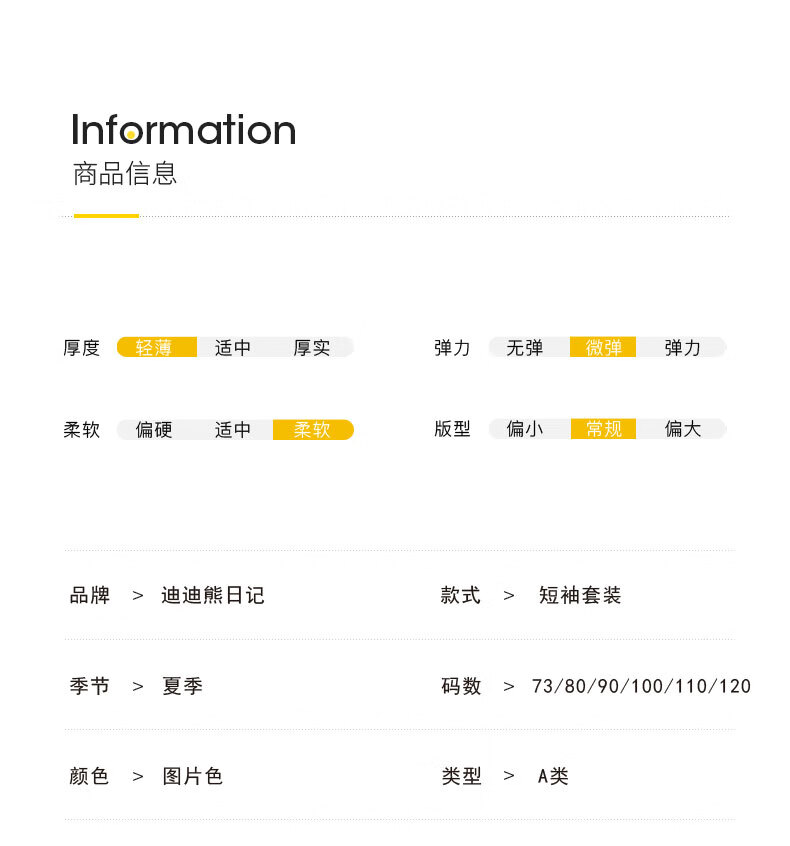Click the 短袖套装 style value
The image size is (790, 846).
pyautogui.click(x=580, y=595)
